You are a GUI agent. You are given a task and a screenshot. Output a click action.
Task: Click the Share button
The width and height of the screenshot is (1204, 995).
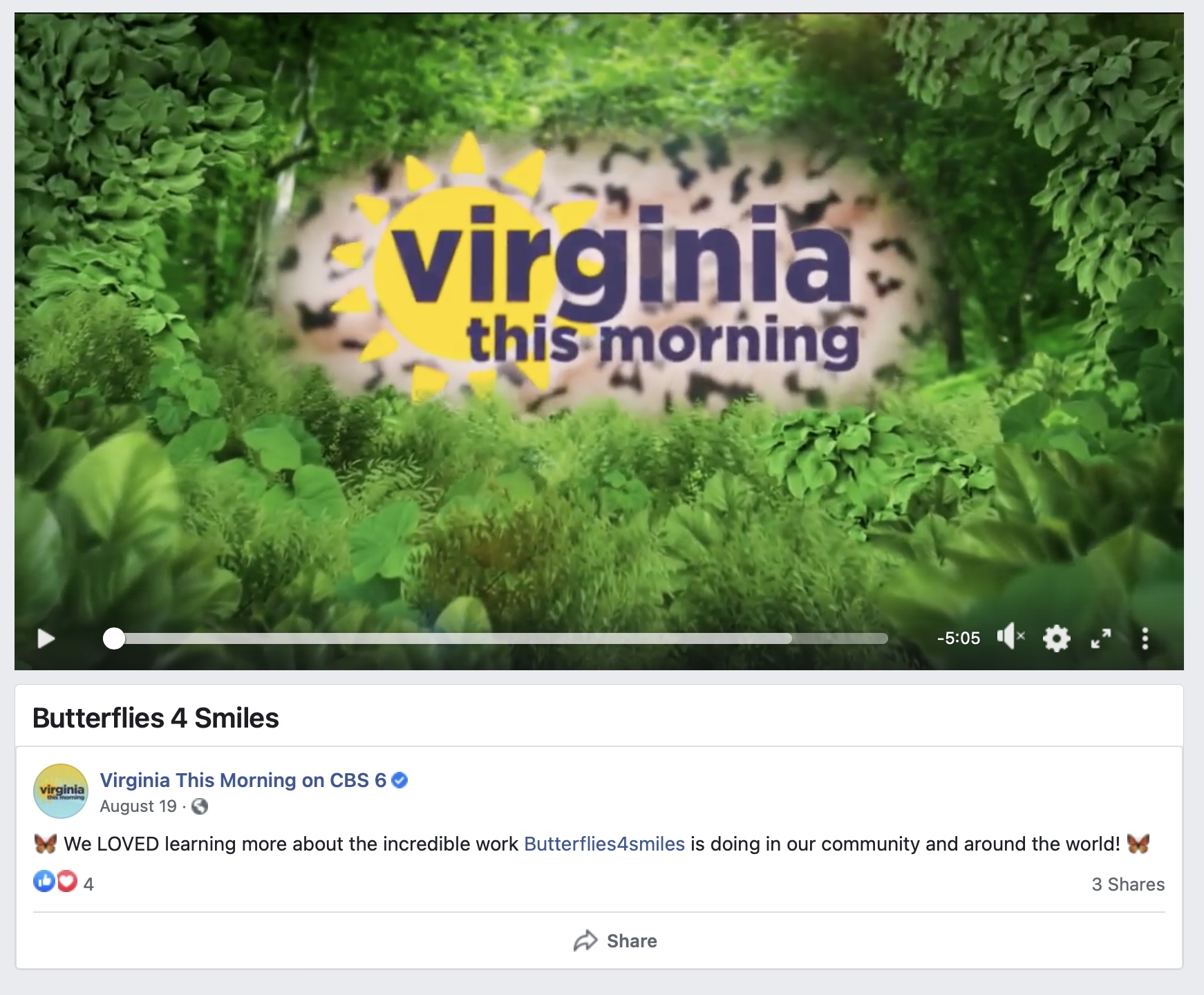[x=615, y=941]
